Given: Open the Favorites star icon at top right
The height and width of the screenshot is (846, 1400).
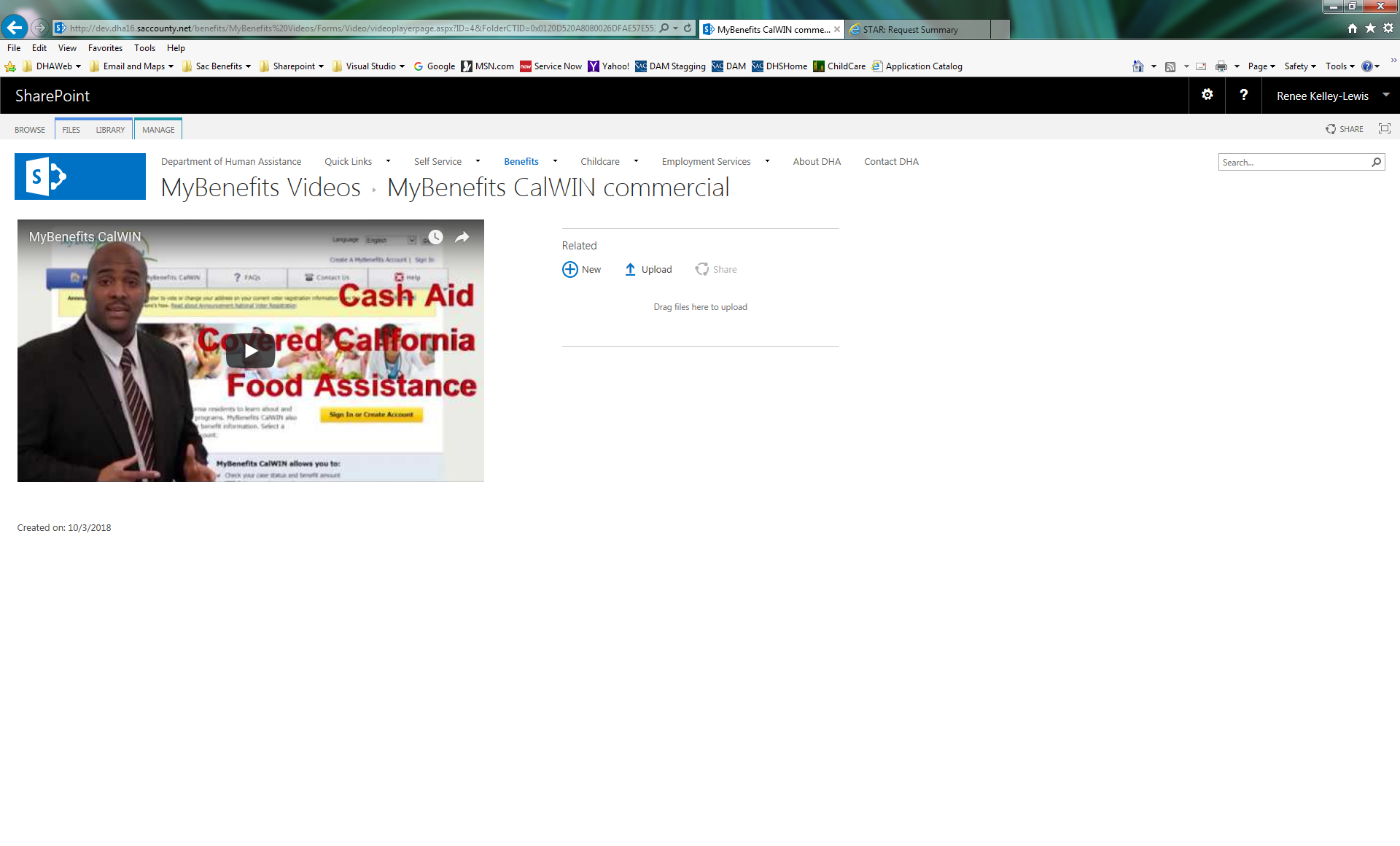Looking at the screenshot, I should click(1370, 28).
